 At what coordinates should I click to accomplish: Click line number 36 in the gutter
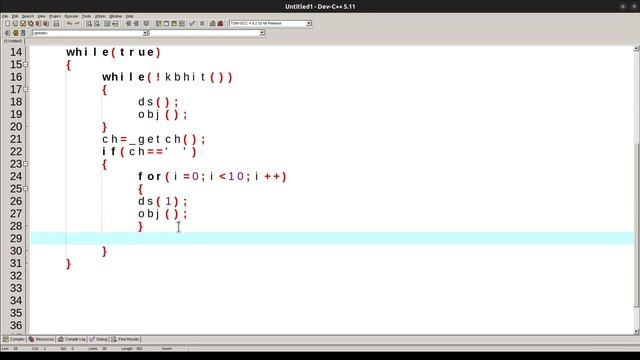point(16,325)
